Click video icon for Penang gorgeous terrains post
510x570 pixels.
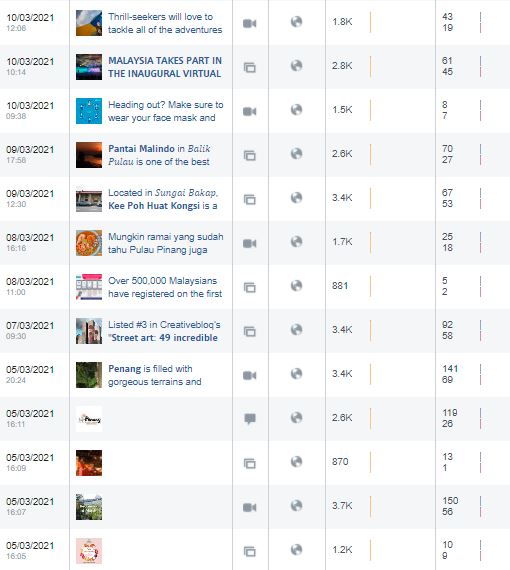coord(249,376)
